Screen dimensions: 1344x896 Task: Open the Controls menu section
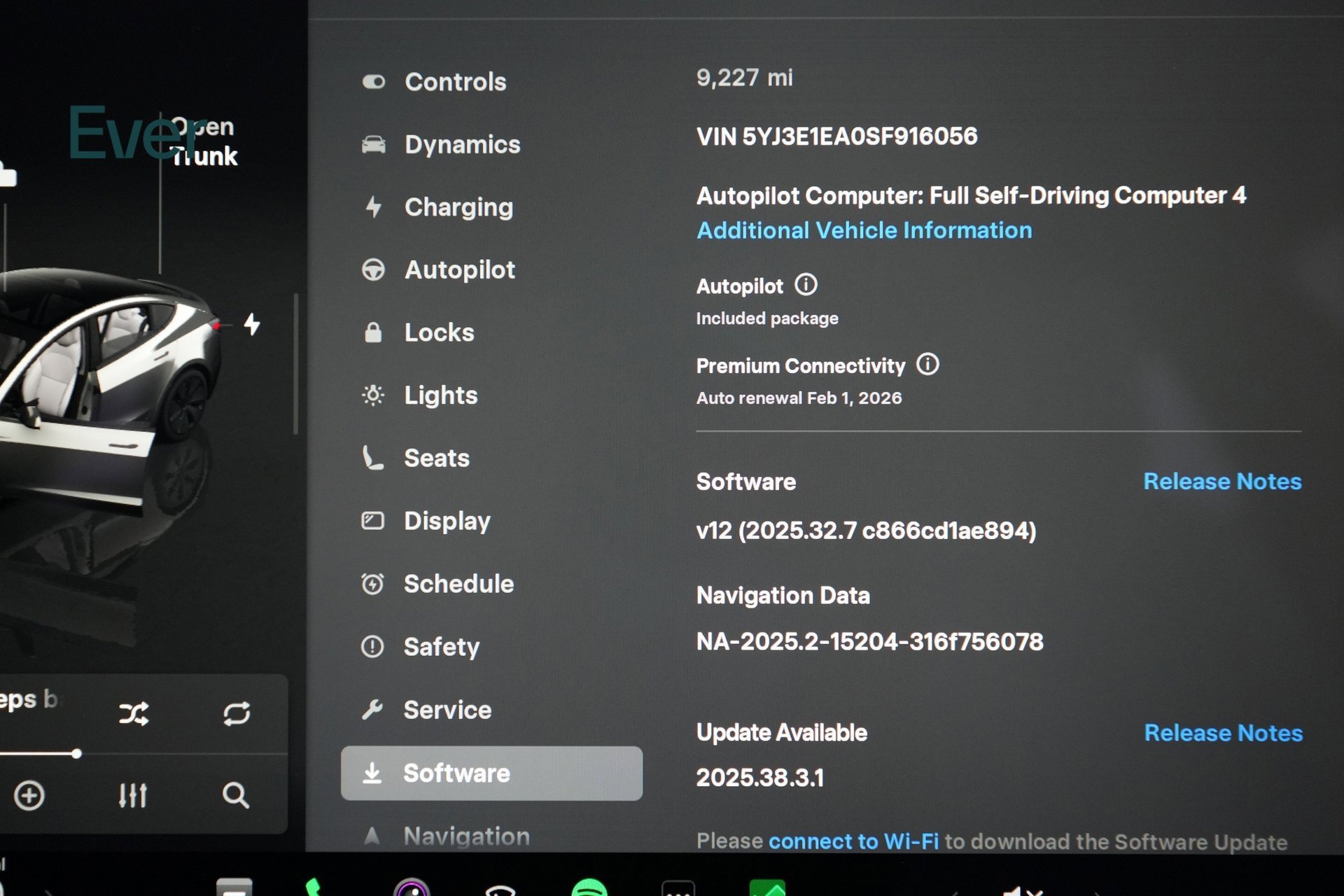tap(455, 82)
